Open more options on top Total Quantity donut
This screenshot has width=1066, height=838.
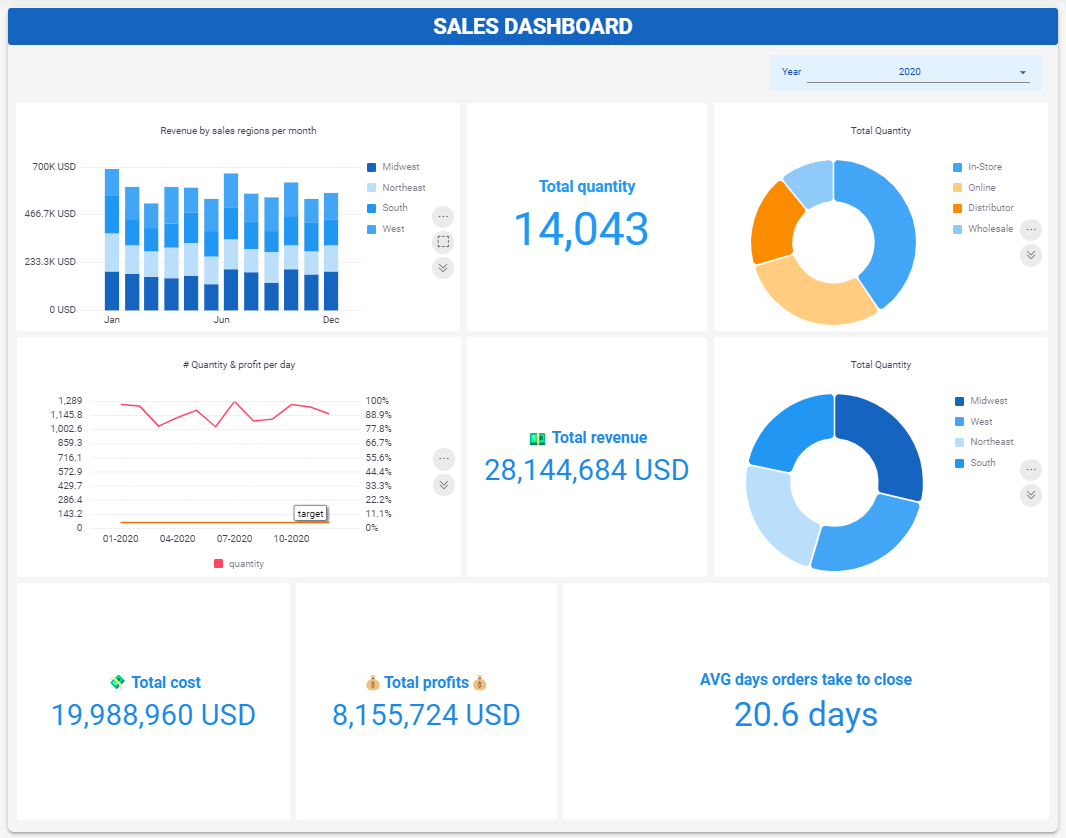(x=1031, y=230)
